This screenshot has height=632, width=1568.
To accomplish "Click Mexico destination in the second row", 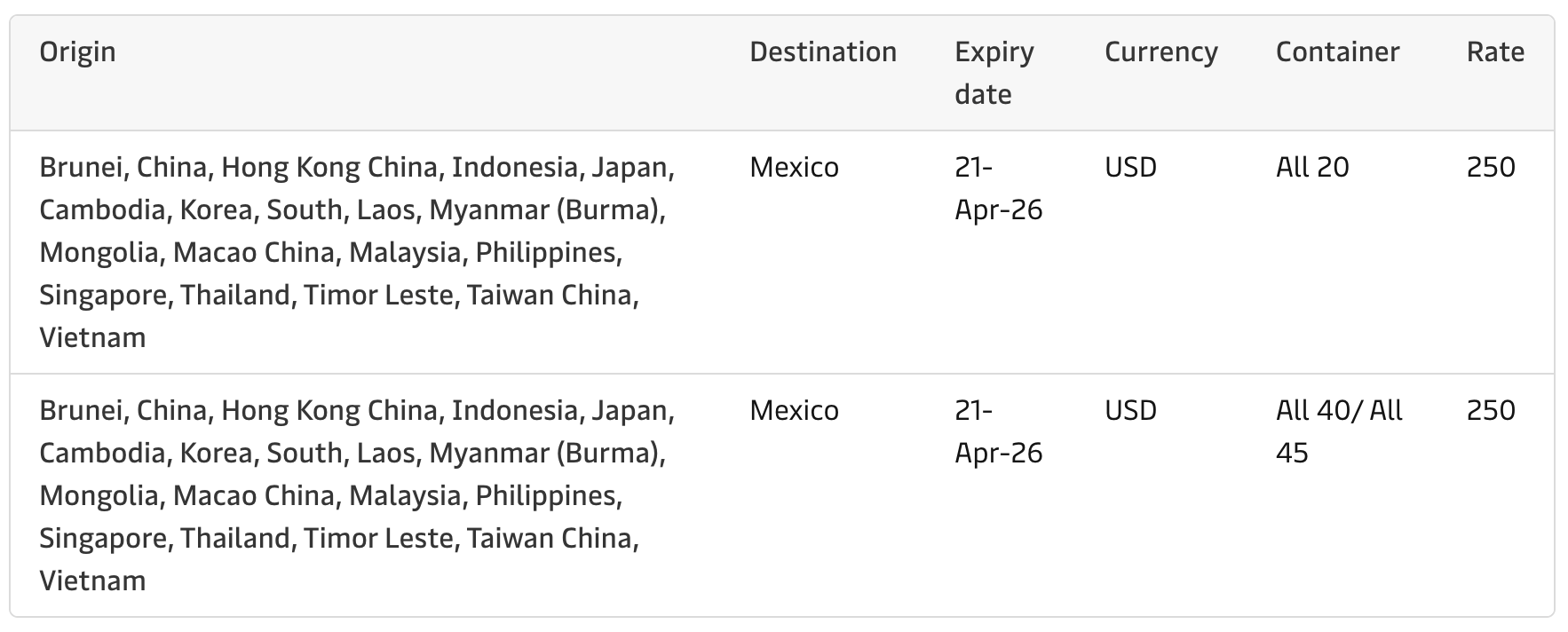I will click(794, 411).
